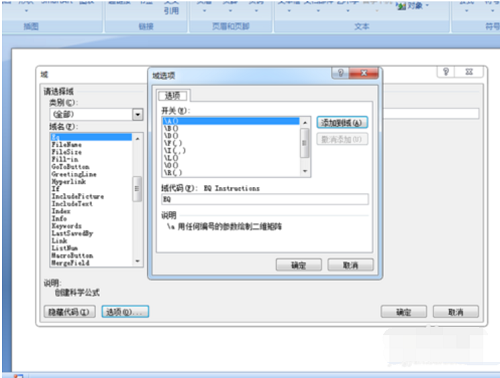Click 确定 button of the 域 dialog
The image size is (500, 378).
point(404,312)
